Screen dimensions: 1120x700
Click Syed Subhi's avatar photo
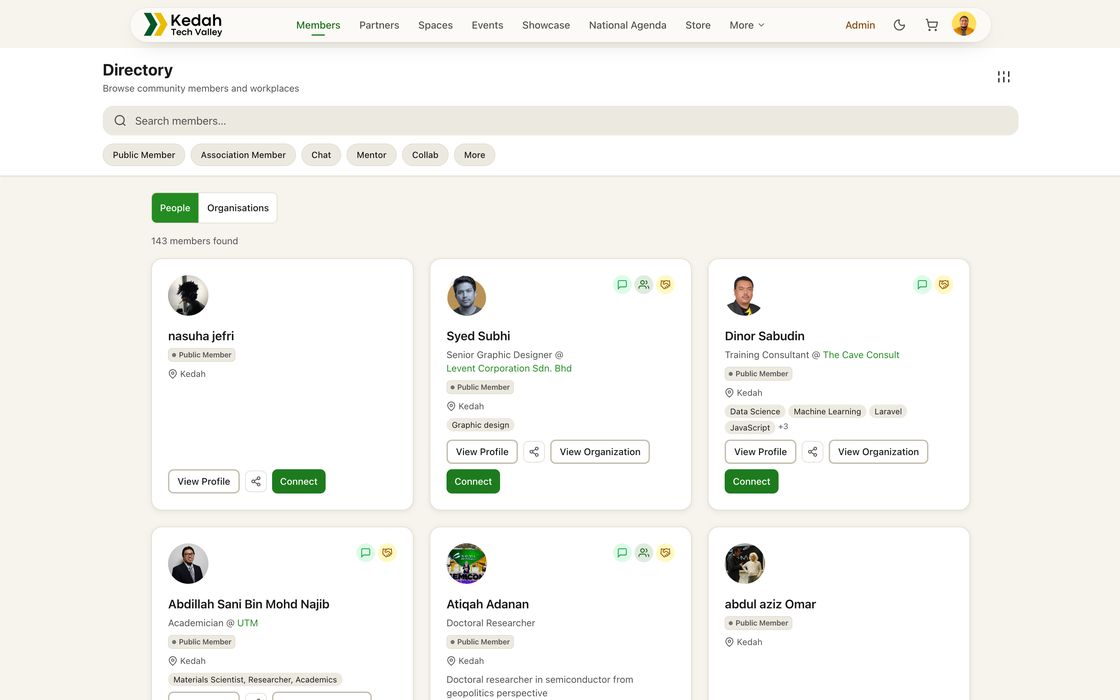point(466,296)
